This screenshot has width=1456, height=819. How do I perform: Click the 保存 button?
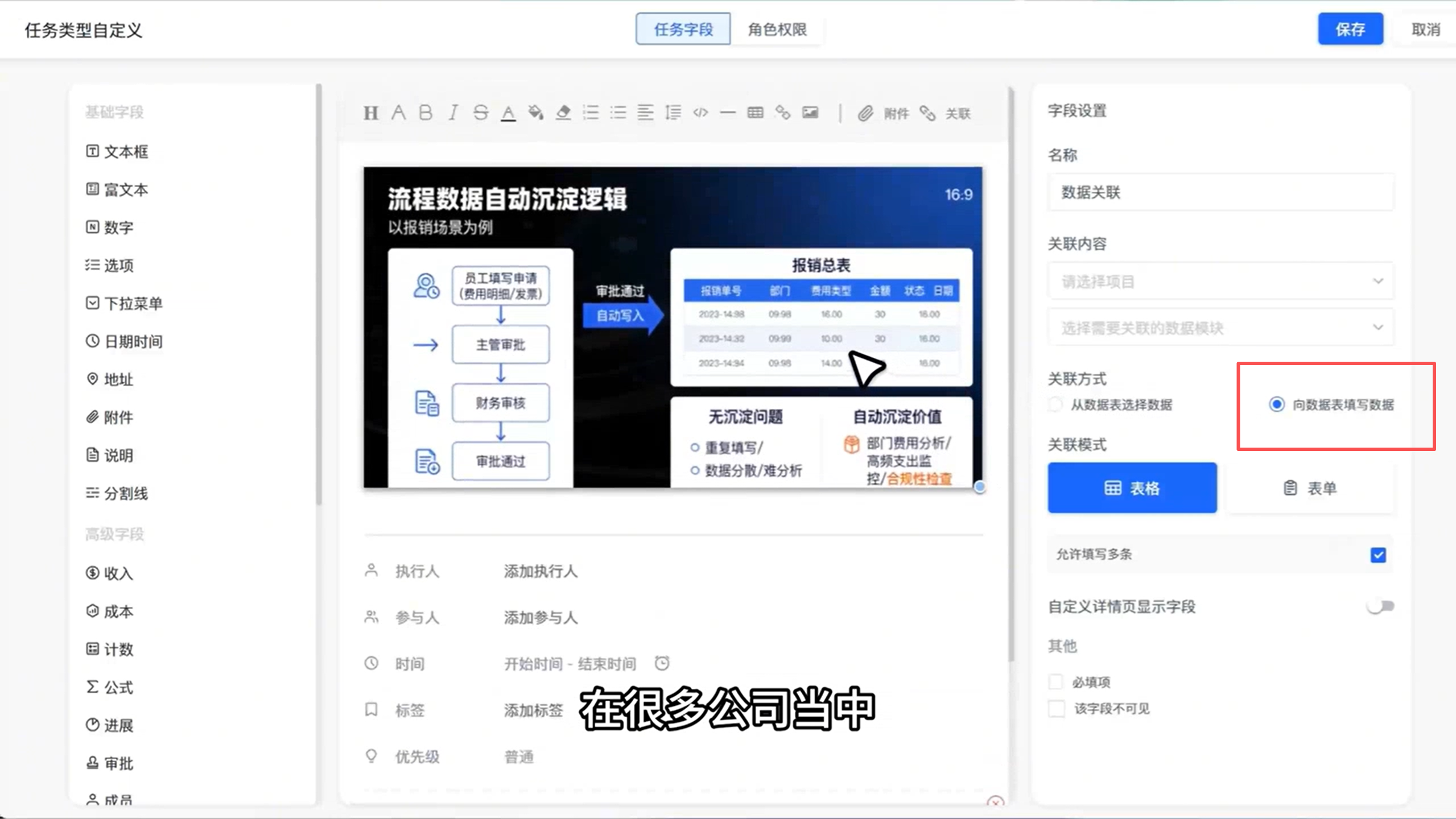[x=1350, y=29]
